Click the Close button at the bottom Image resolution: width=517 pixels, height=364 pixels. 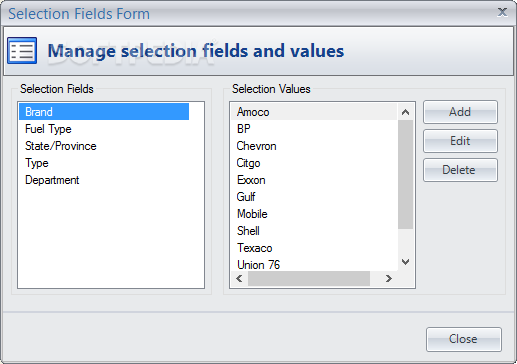(x=464, y=339)
